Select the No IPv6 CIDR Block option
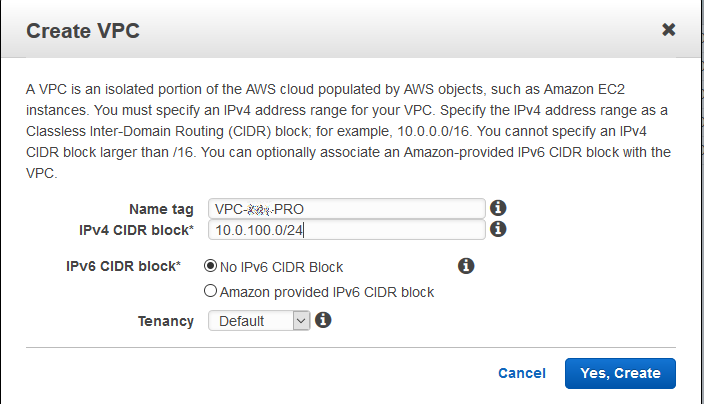The image size is (704, 404). pos(210,267)
